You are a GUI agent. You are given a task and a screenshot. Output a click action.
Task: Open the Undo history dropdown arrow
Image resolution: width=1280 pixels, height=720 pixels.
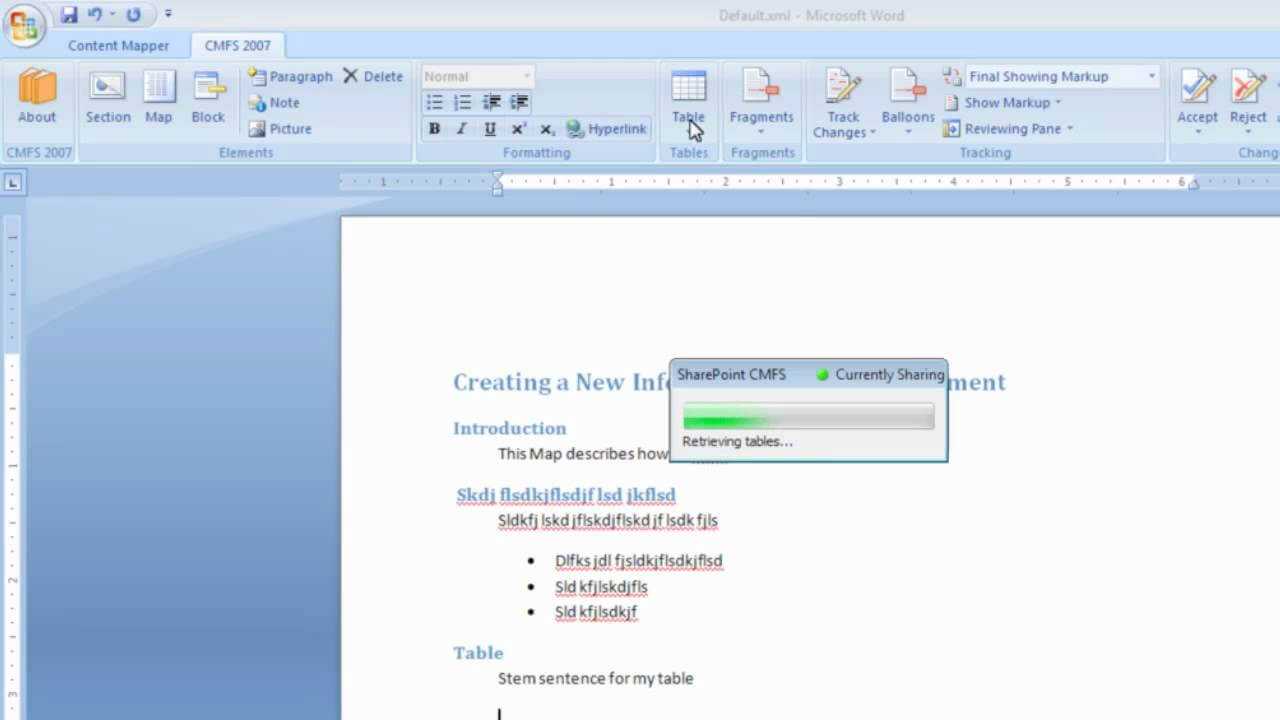pos(112,15)
